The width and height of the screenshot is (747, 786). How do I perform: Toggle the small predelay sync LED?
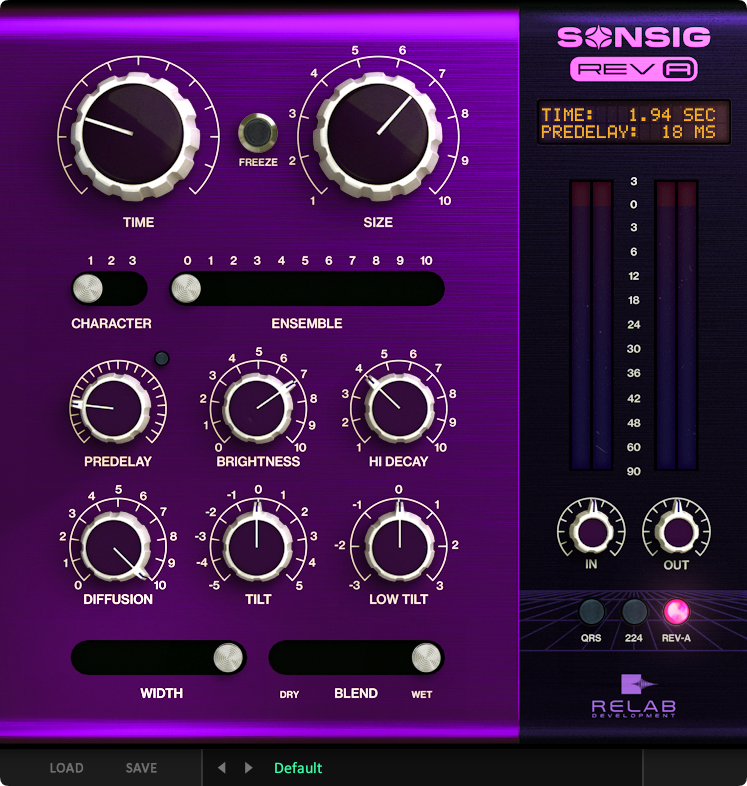tap(161, 358)
